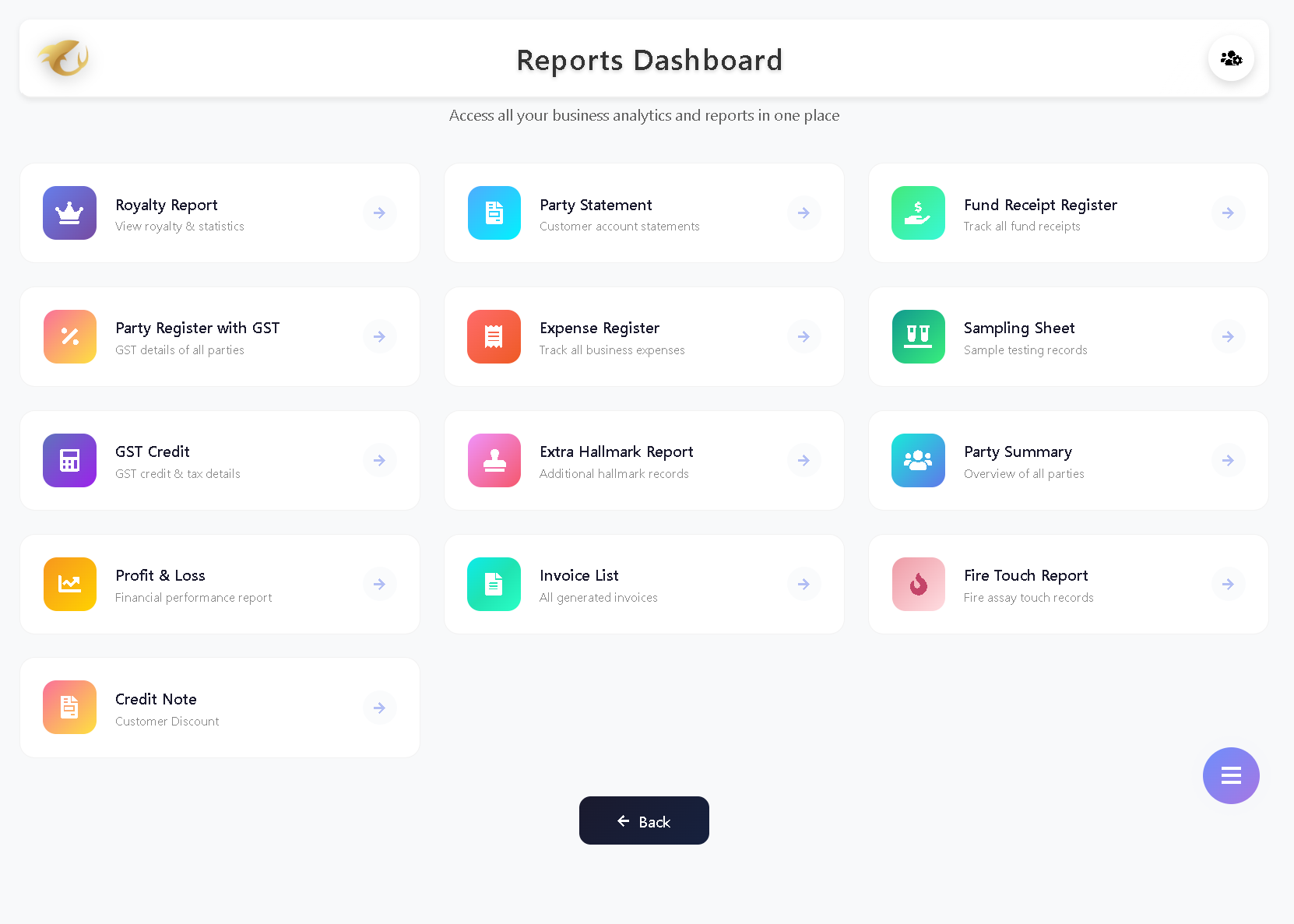Click the arrow on Invoice List card
Viewport: 1294px width, 924px height.
(x=803, y=584)
